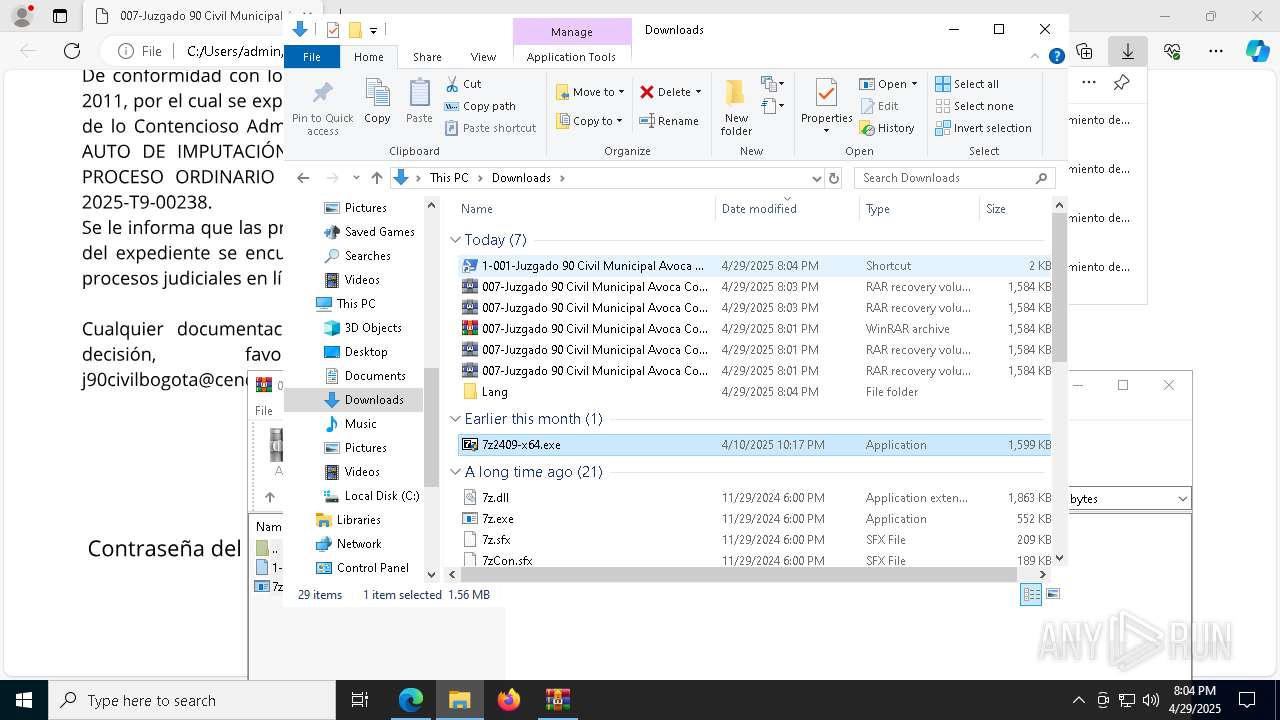
Task: Click the Manage contextual tab
Action: coord(571,32)
